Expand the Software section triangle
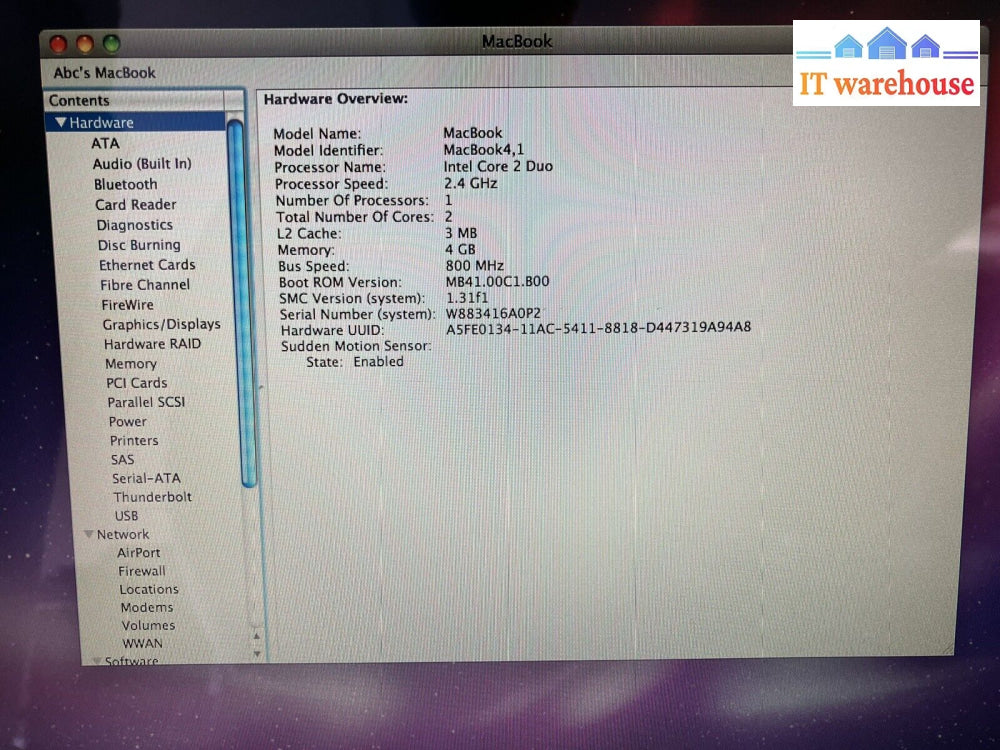Viewport: 1000px width, 750px height. [98, 661]
